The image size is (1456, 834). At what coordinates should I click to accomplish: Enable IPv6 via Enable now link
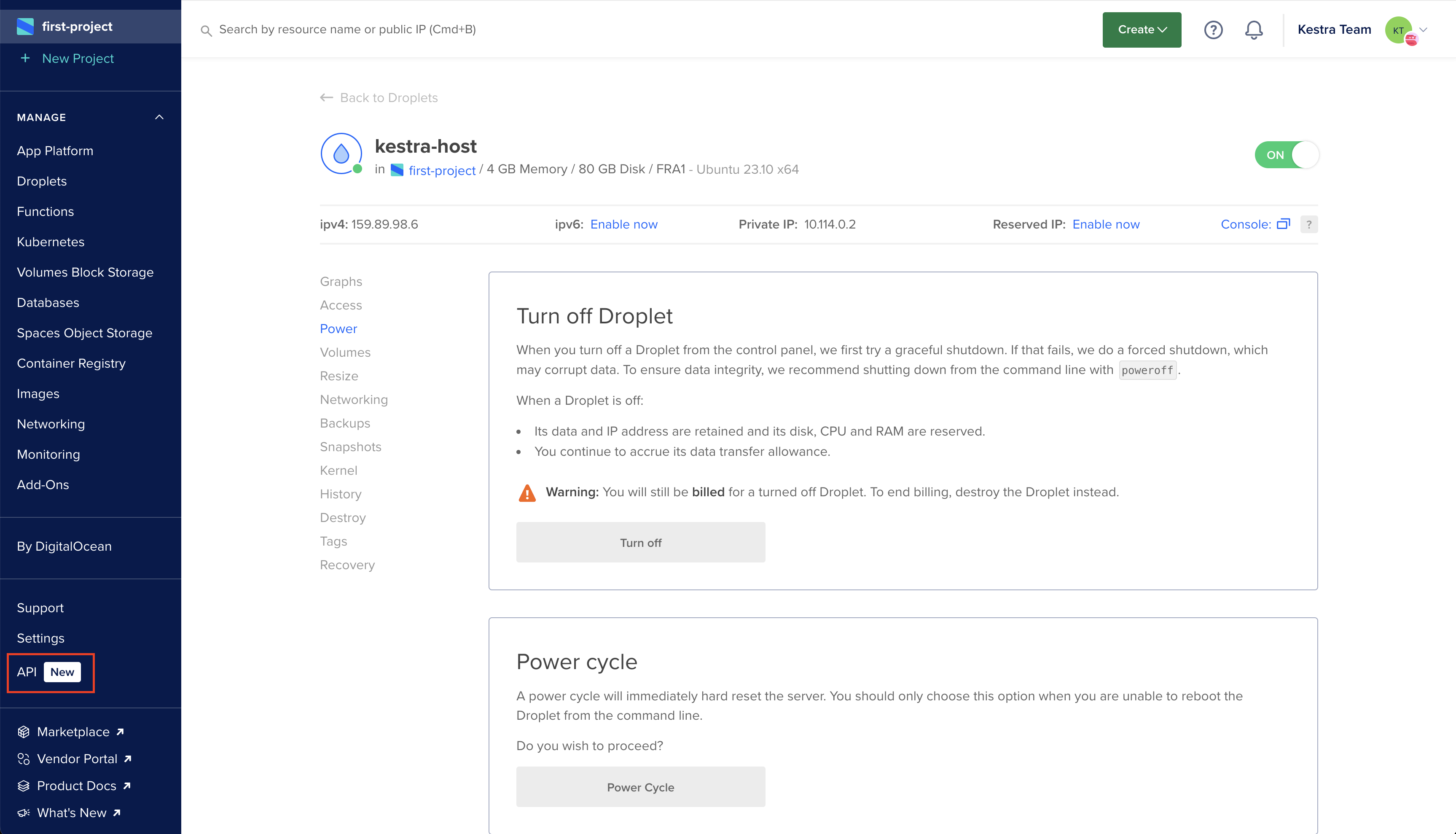click(x=624, y=224)
